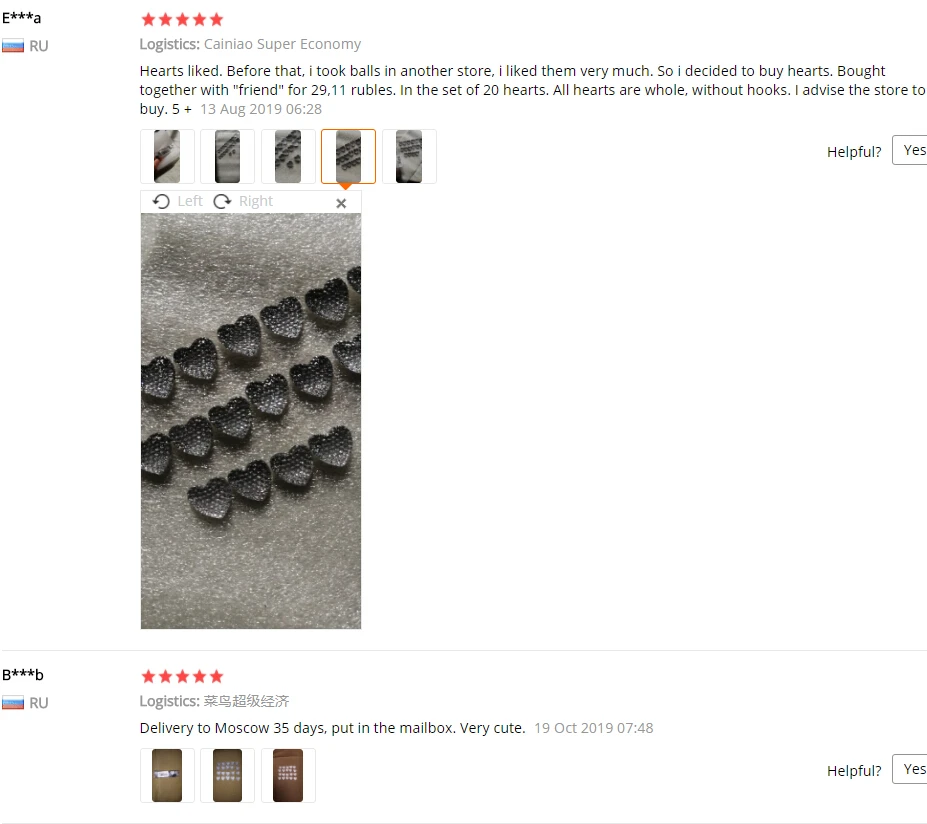The image size is (927, 824).
Task: Mark E***a's review as helpful with Yes
Action: click(911, 151)
